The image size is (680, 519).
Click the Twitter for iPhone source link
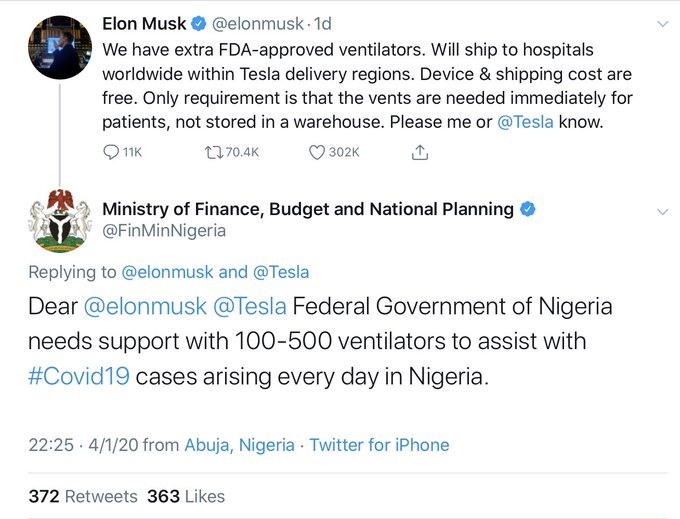point(379,445)
